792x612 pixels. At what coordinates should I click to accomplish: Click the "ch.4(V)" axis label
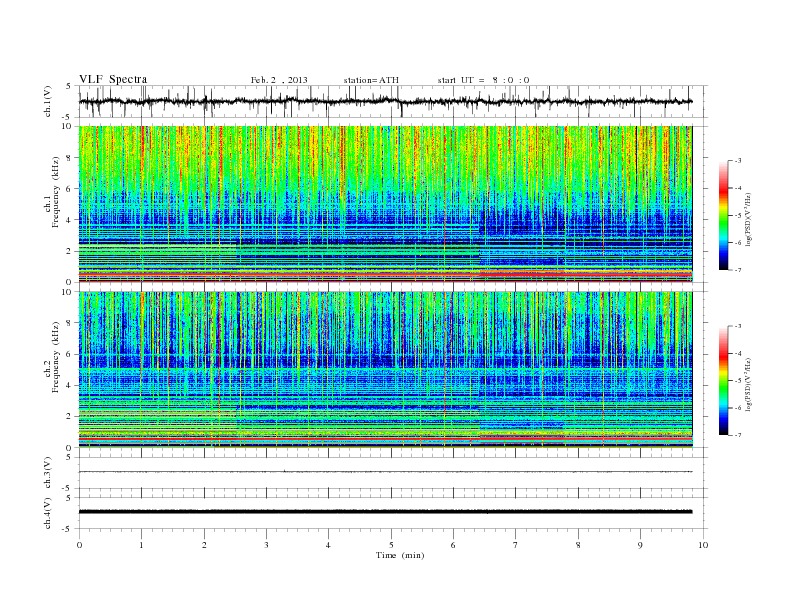click(48, 513)
